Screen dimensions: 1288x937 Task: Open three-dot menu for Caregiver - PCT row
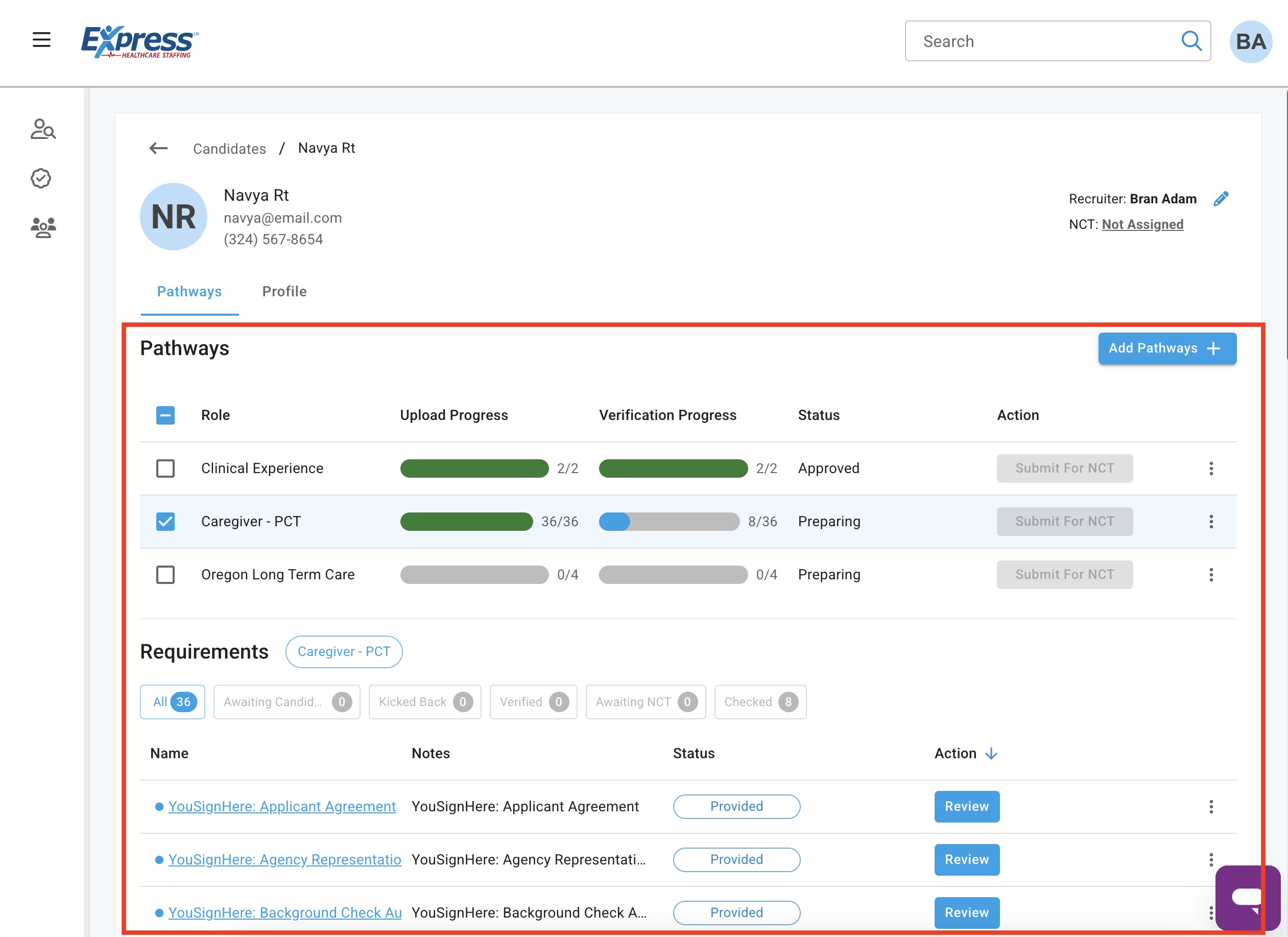(1211, 522)
